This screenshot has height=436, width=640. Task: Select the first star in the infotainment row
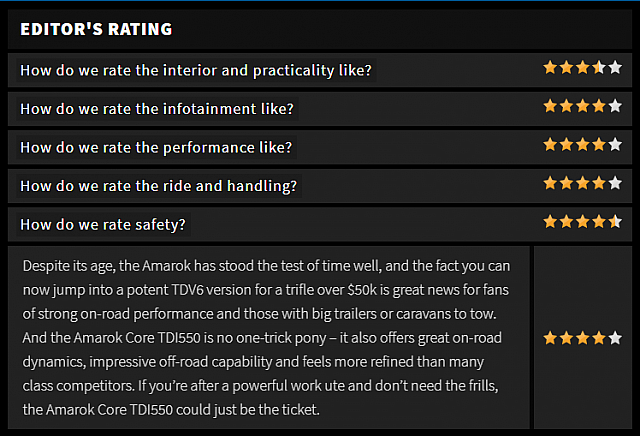tap(550, 106)
